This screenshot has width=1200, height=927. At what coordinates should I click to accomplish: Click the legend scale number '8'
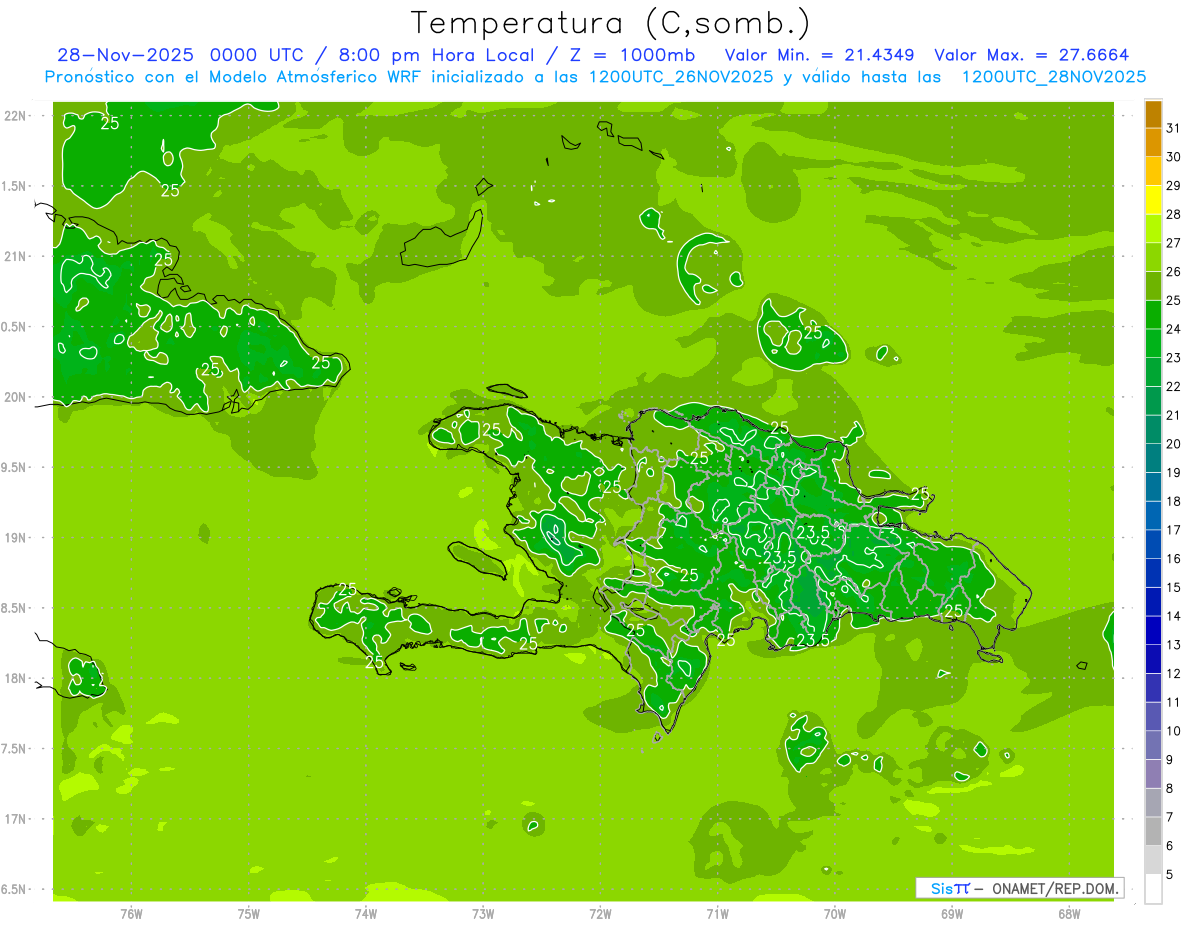coord(1170,789)
